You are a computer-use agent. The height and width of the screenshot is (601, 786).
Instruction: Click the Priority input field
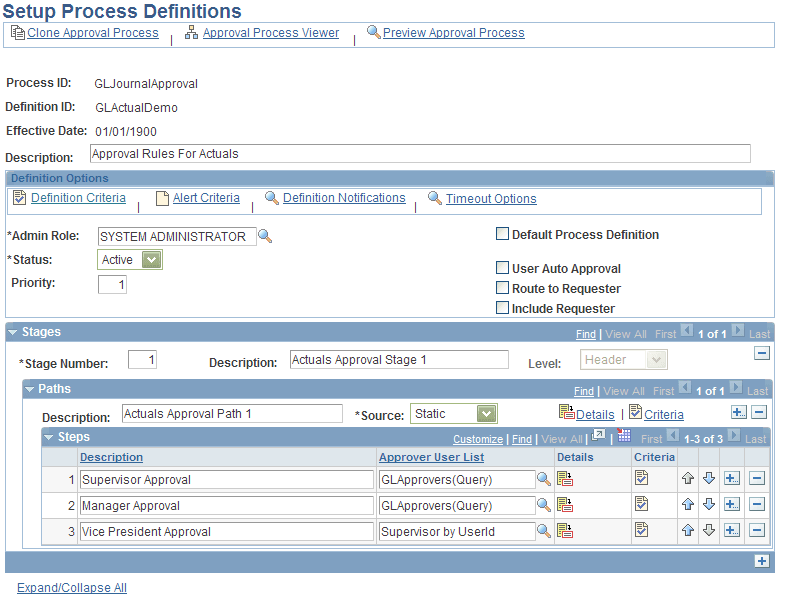click(112, 284)
